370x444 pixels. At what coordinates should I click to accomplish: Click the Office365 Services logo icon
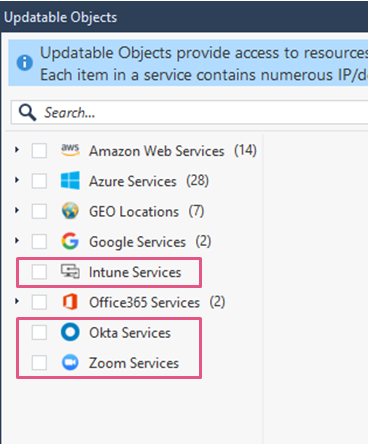click(x=70, y=302)
